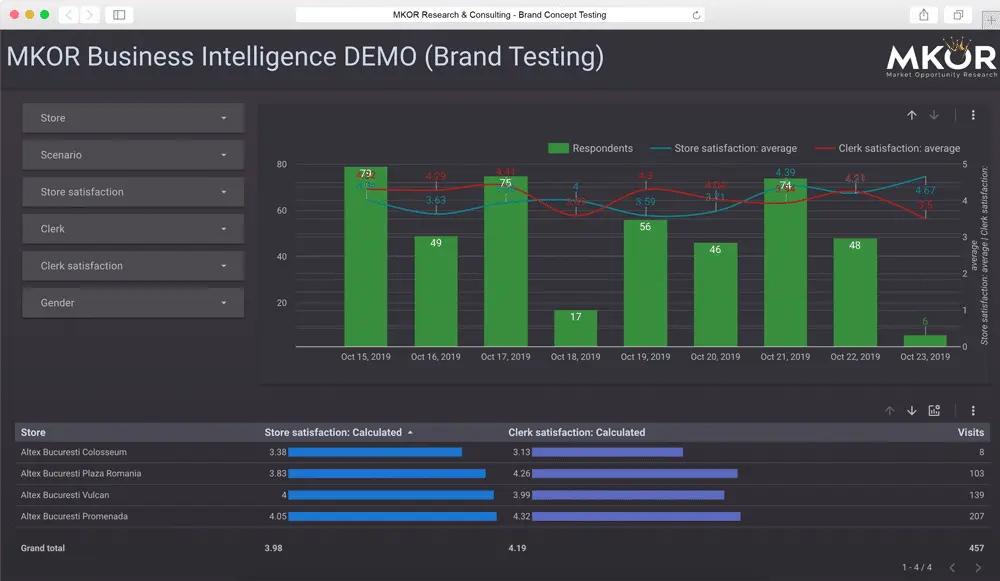Click Altex Bucuresti Plaza Romania row

(503, 473)
